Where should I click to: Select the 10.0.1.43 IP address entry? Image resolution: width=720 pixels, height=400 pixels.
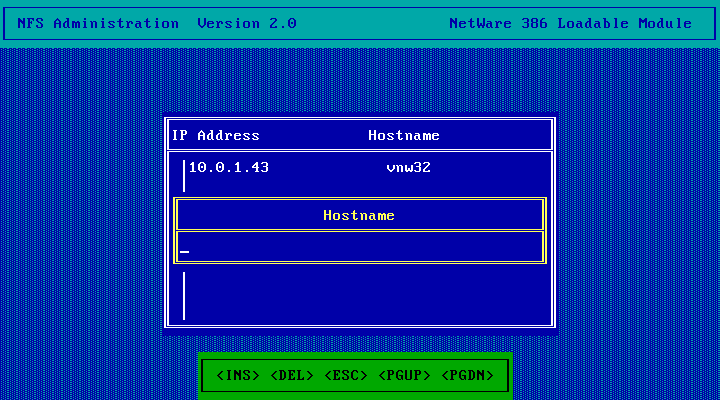229,167
